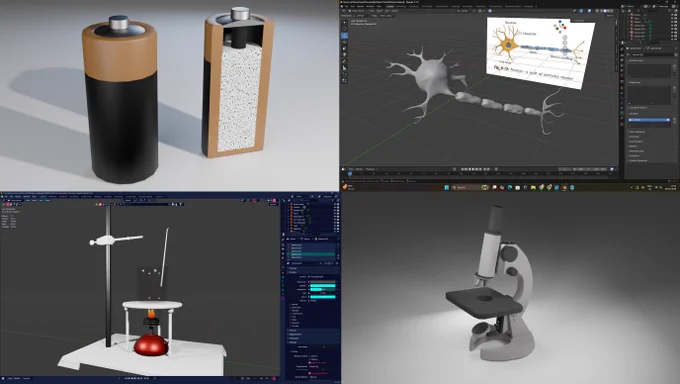
Task: Toggle viewport overlays in neuron window header
Action: 589,11
